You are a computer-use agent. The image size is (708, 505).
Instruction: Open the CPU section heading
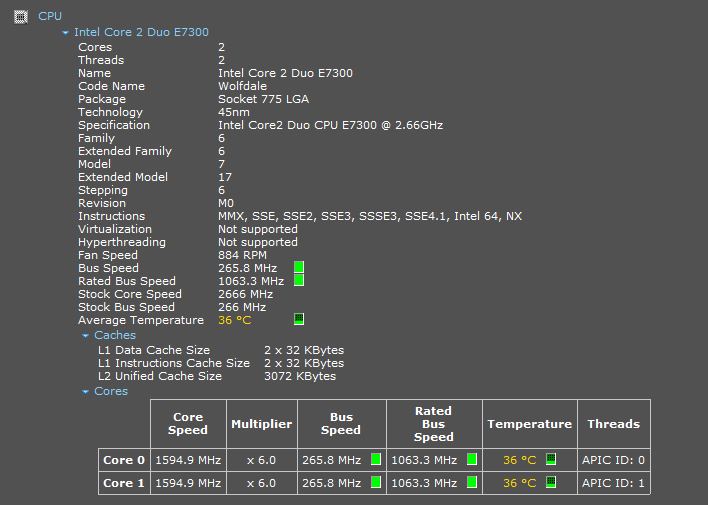click(x=50, y=16)
